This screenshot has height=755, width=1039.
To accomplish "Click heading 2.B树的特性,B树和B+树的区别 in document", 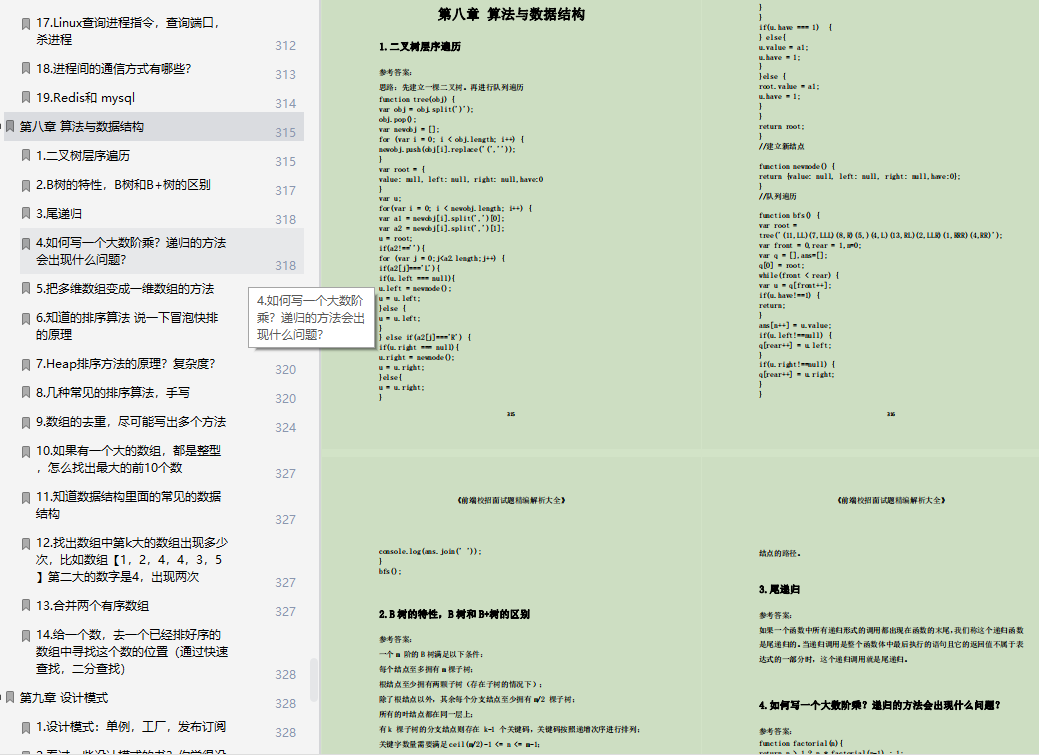I will pyautogui.click(x=454, y=614).
